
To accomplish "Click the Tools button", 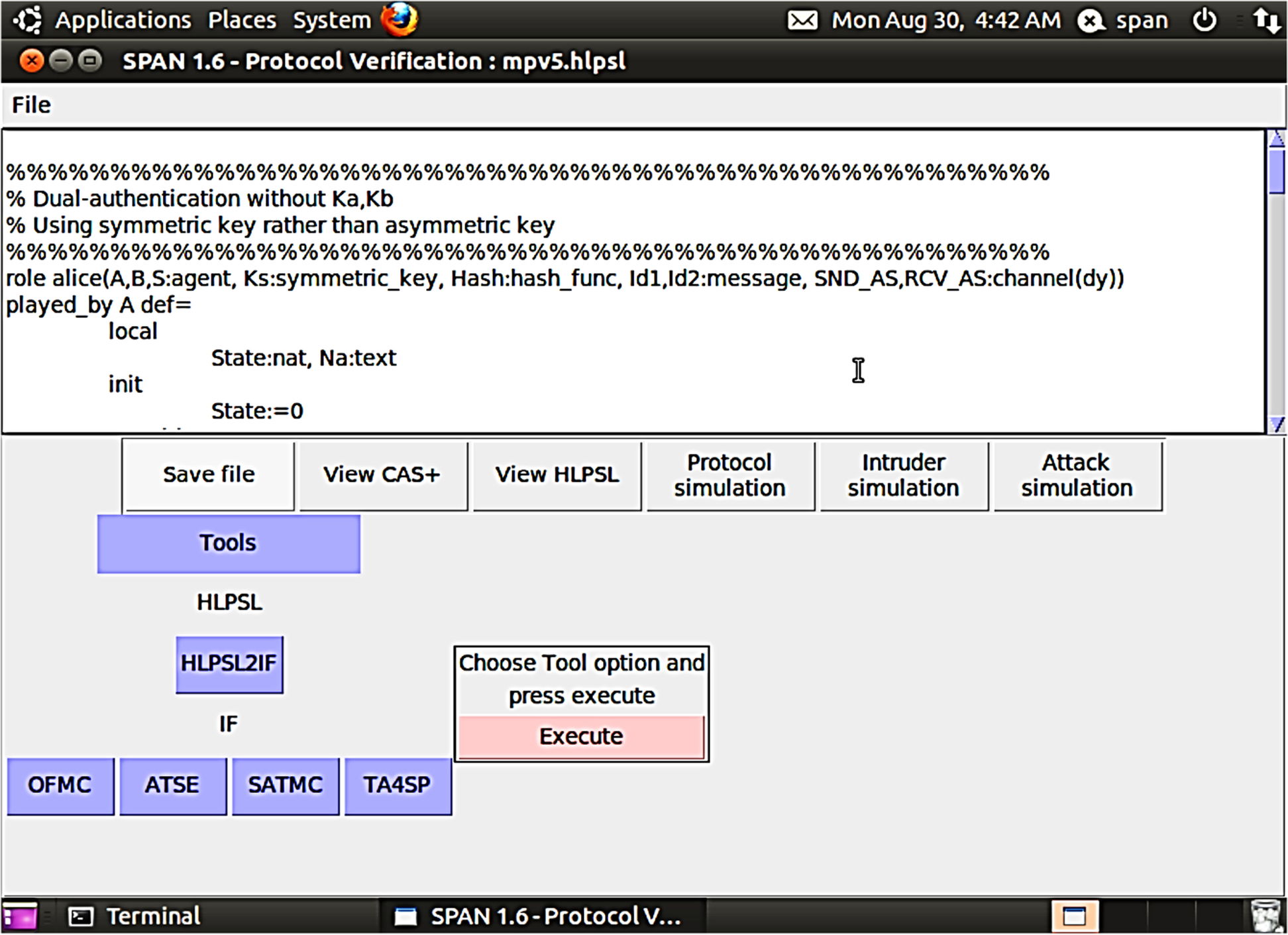I will point(229,543).
